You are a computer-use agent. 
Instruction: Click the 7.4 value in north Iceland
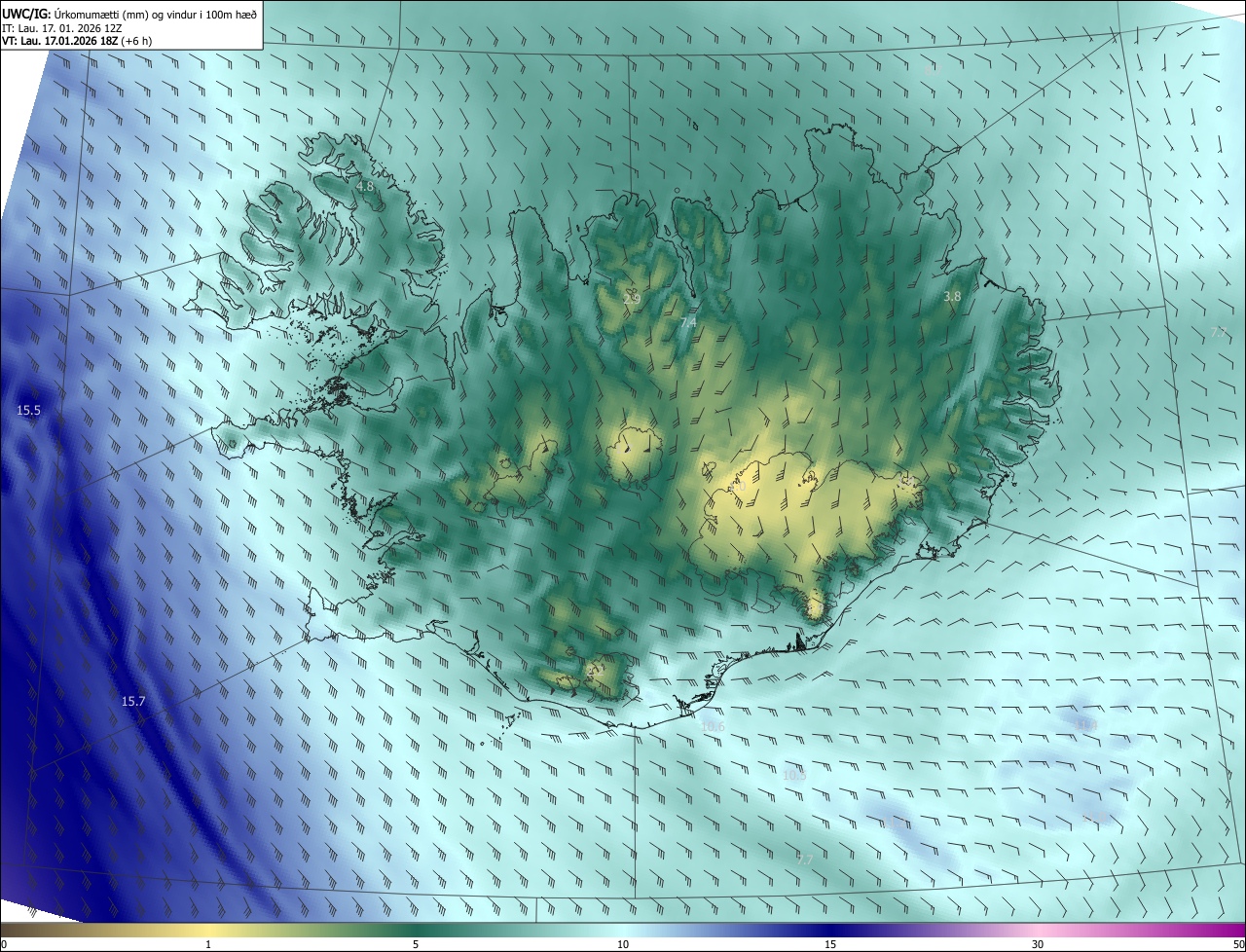point(688,321)
